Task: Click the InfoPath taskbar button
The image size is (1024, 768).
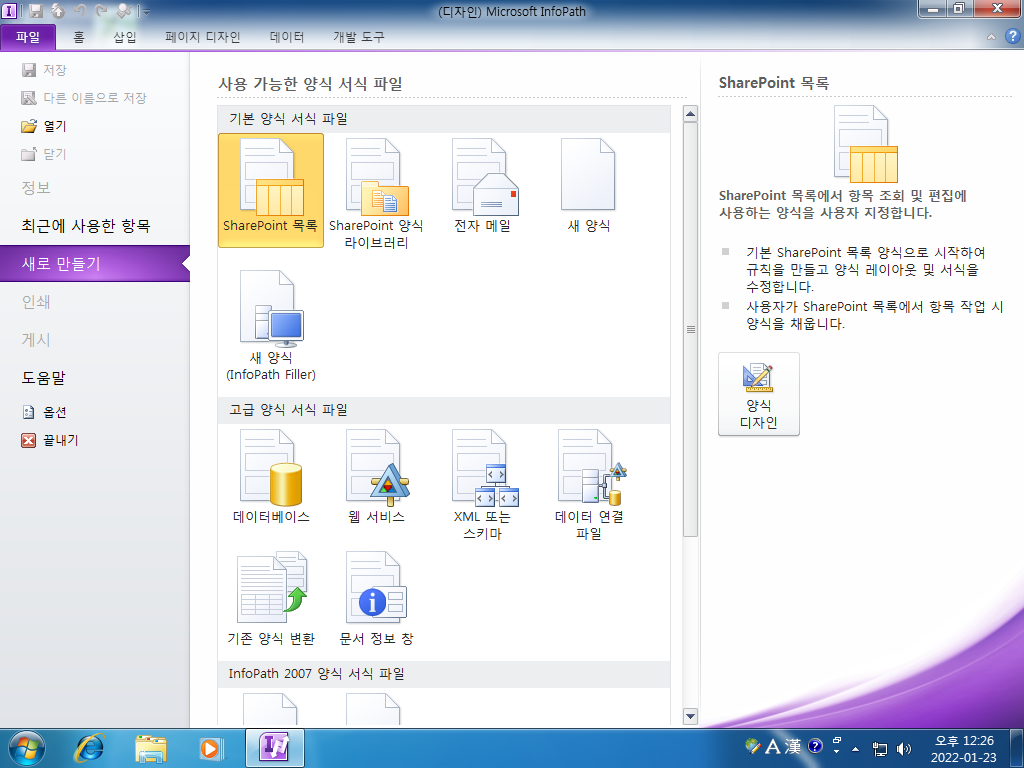Action: point(275,748)
